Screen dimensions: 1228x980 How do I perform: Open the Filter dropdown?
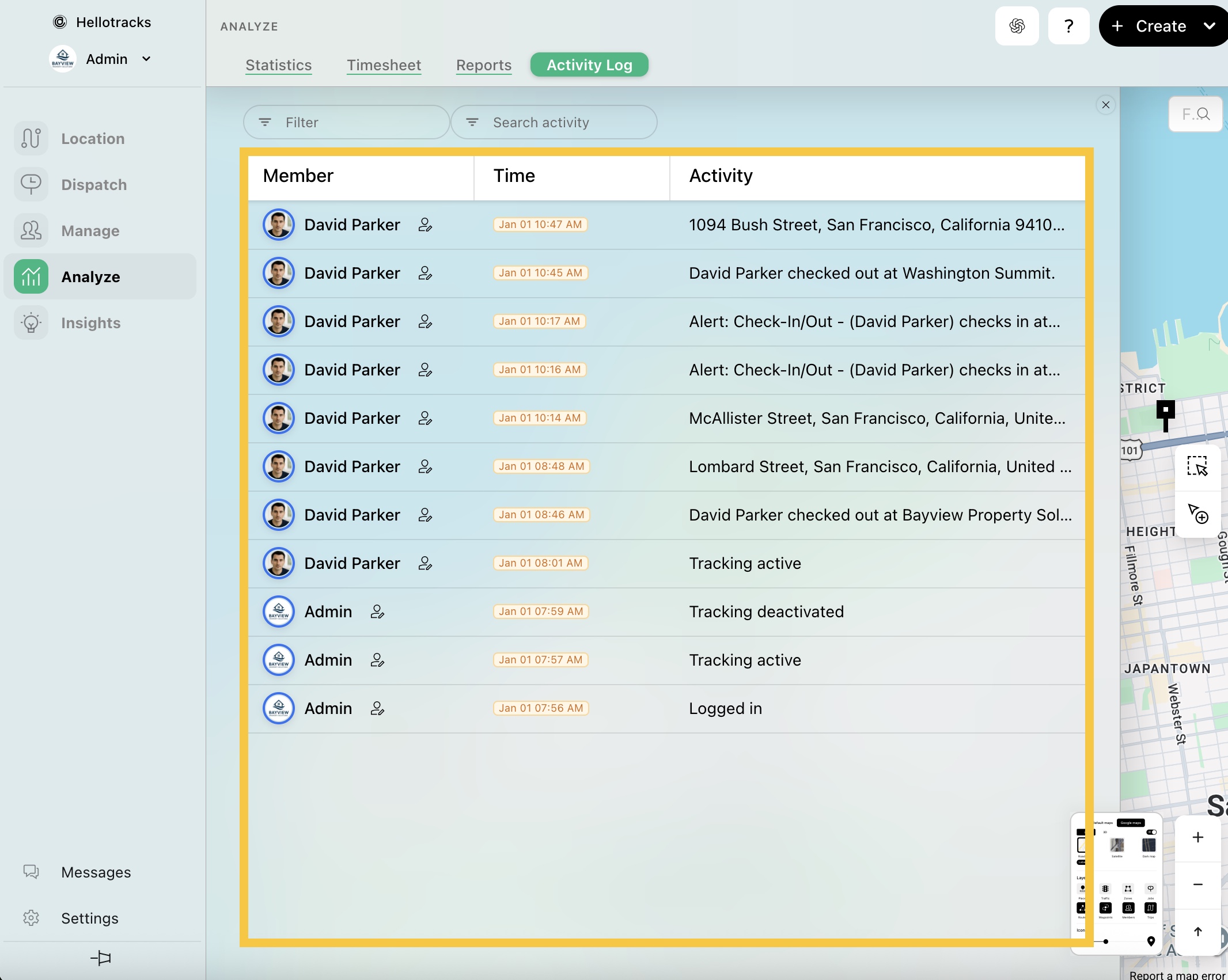click(346, 122)
